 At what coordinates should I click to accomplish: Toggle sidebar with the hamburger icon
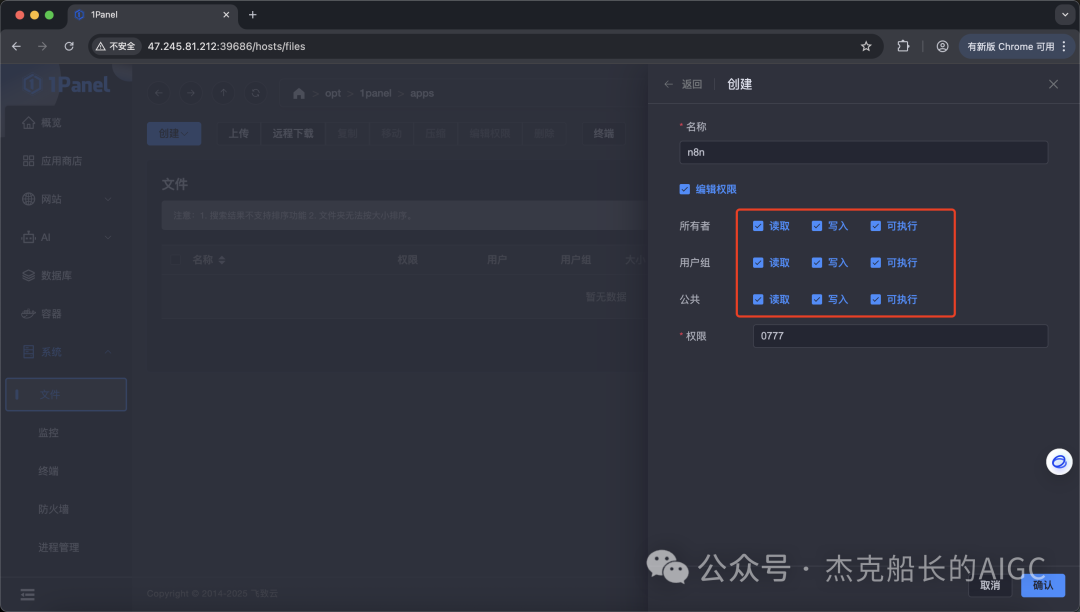pyautogui.click(x=28, y=594)
